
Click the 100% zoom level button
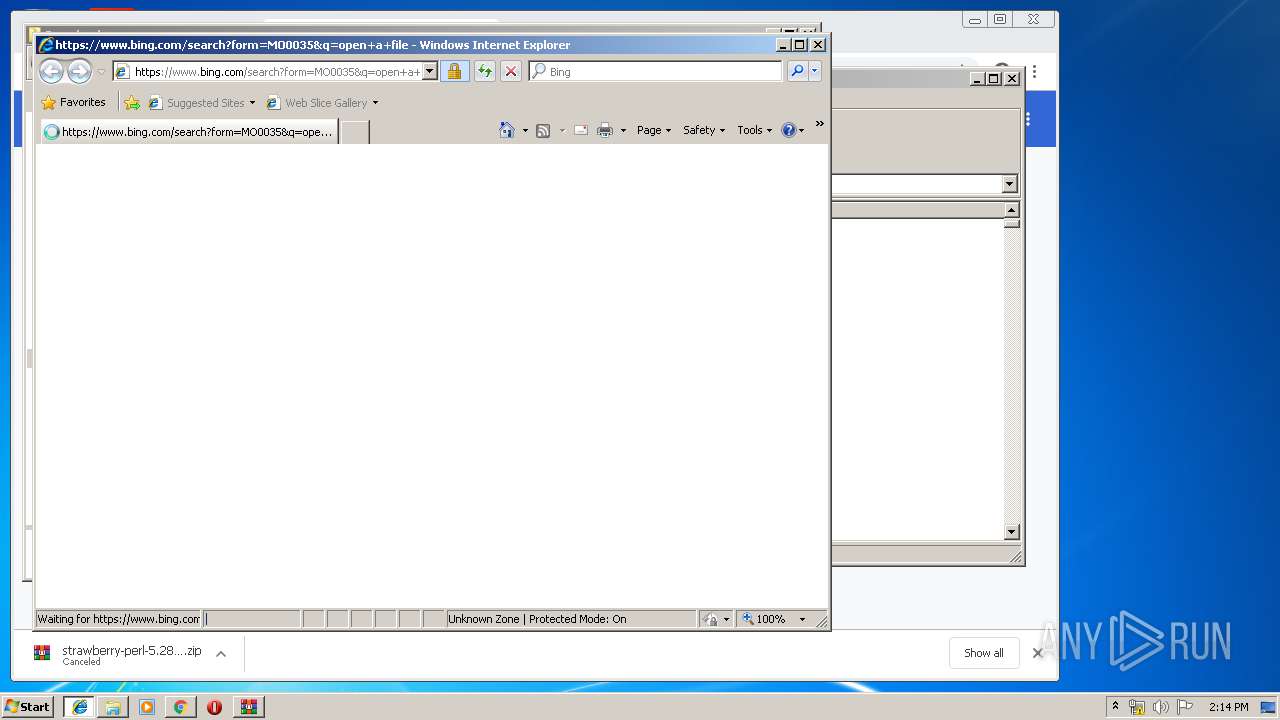tap(765, 619)
